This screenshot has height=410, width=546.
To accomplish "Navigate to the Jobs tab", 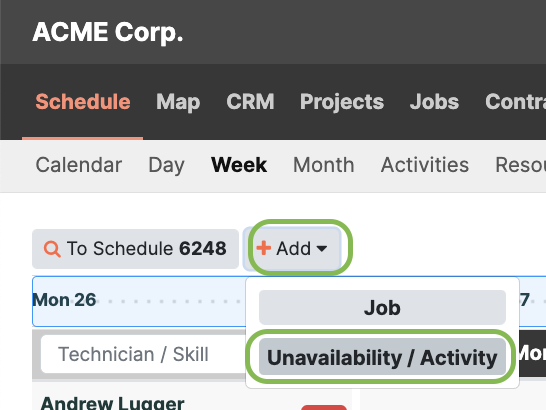I will 434,102.
